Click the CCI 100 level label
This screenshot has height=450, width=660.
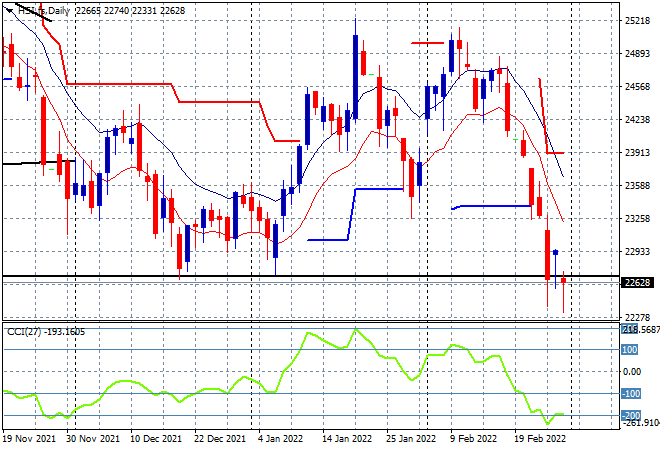(630, 350)
